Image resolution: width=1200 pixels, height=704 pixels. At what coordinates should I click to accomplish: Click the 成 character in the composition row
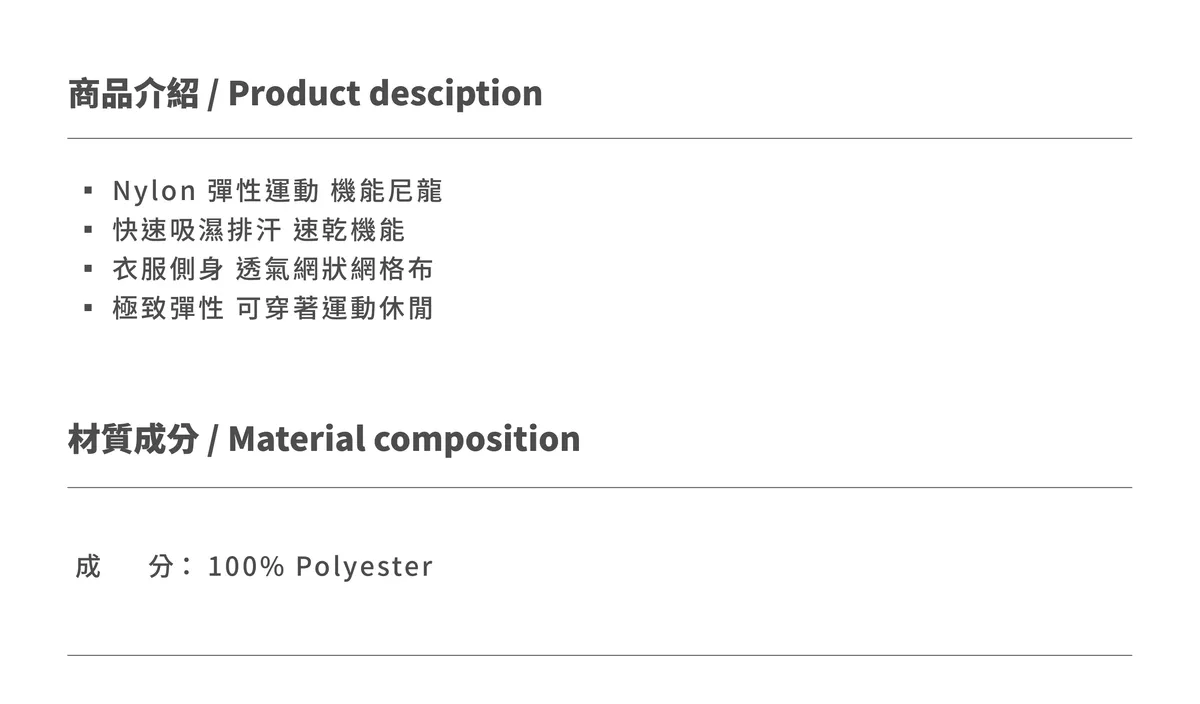tap(88, 566)
